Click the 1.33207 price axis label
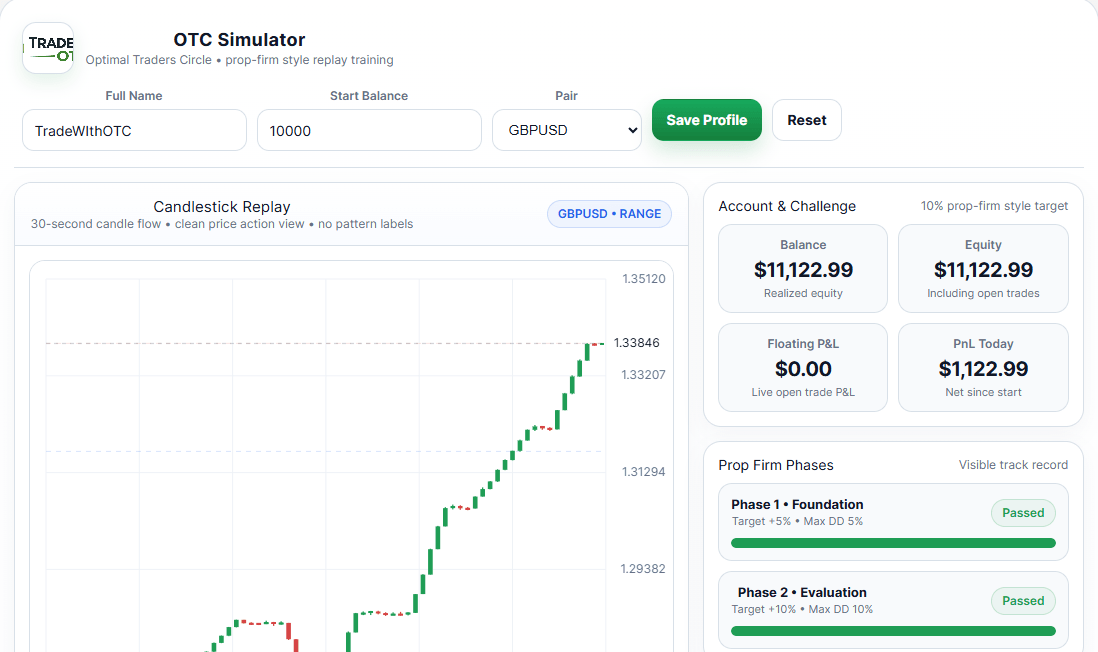 point(644,375)
